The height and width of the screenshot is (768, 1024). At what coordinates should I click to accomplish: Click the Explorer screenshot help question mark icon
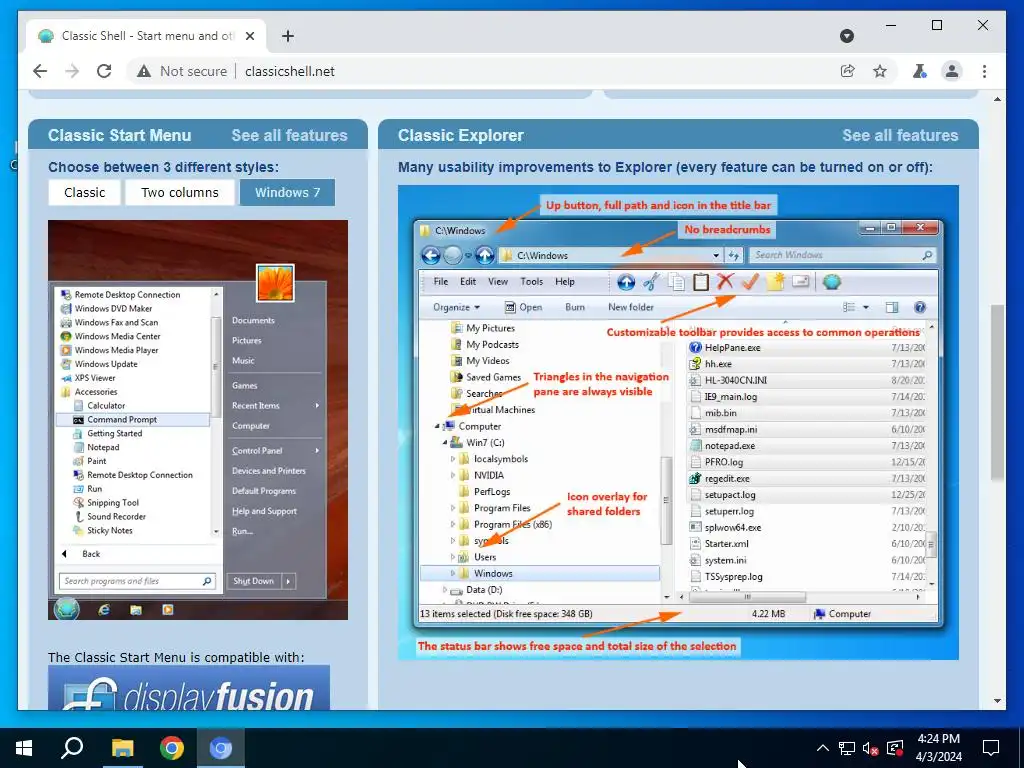pos(920,307)
